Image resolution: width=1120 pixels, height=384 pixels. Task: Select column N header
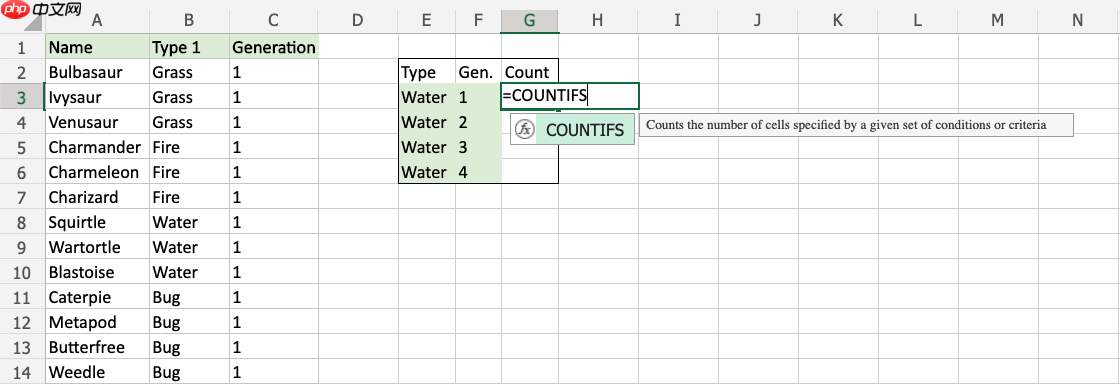pos(1078,21)
